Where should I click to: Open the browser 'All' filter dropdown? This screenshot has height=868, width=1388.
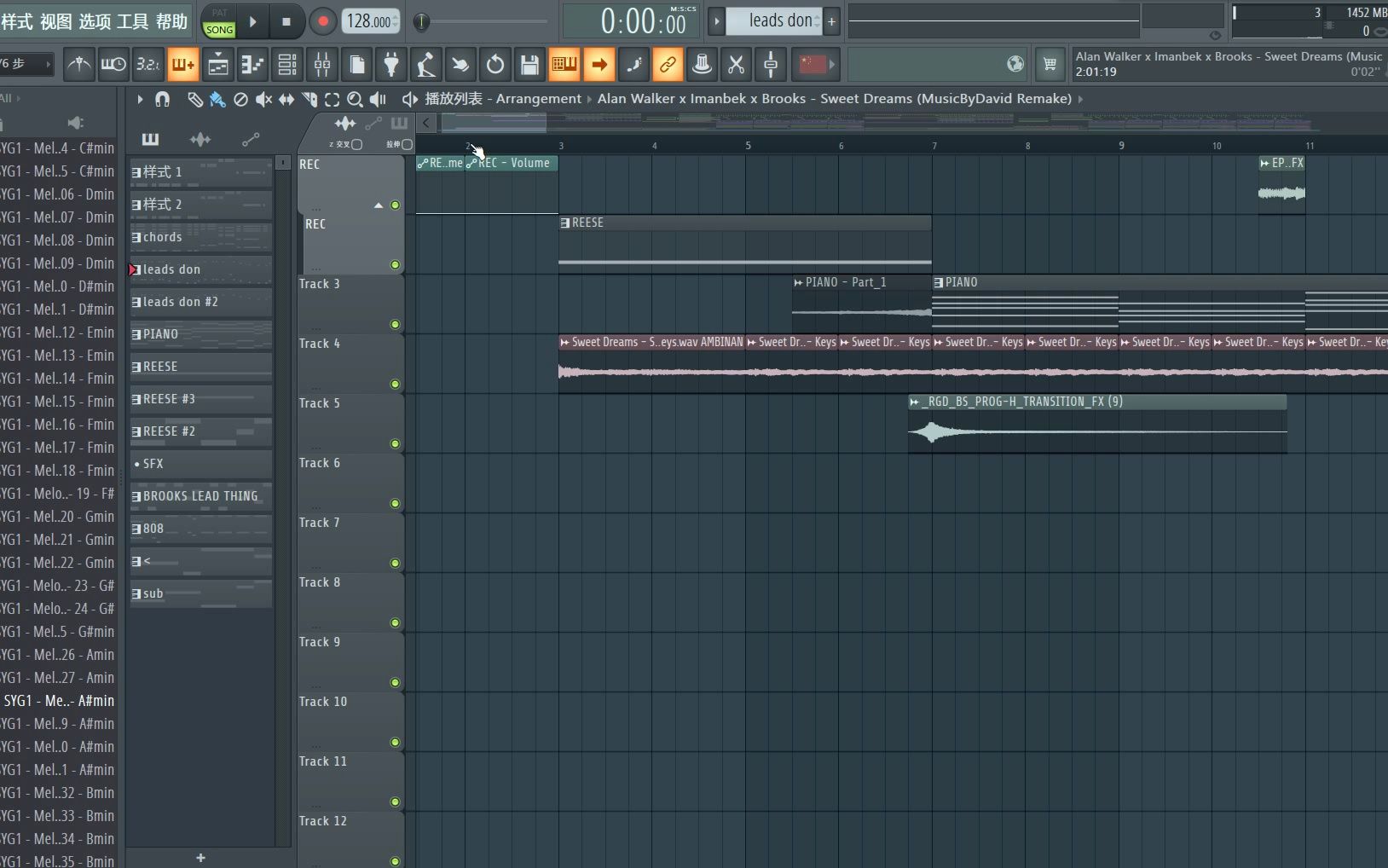click(x=10, y=98)
